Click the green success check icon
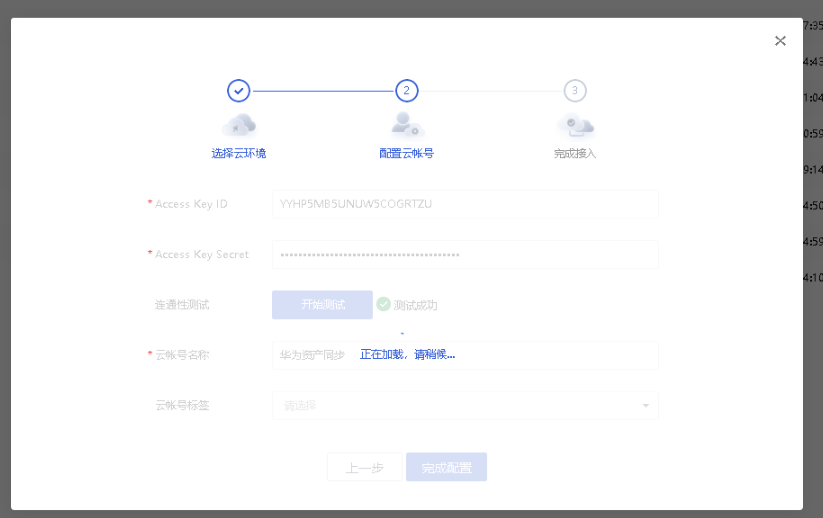The image size is (823, 518). 384,304
